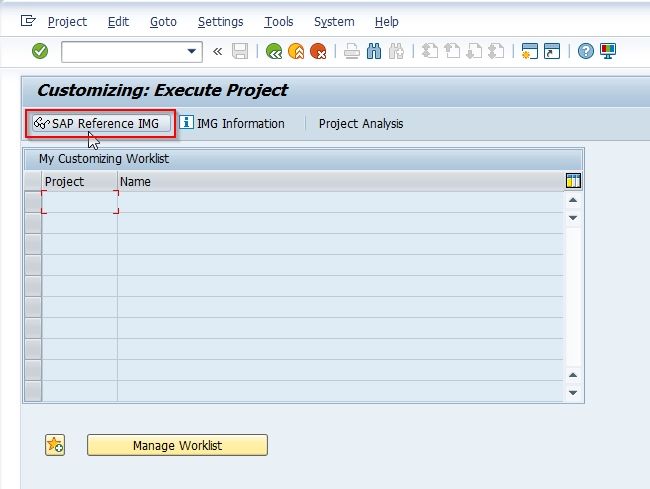
Task: Open the Edit menu
Action: click(118, 22)
